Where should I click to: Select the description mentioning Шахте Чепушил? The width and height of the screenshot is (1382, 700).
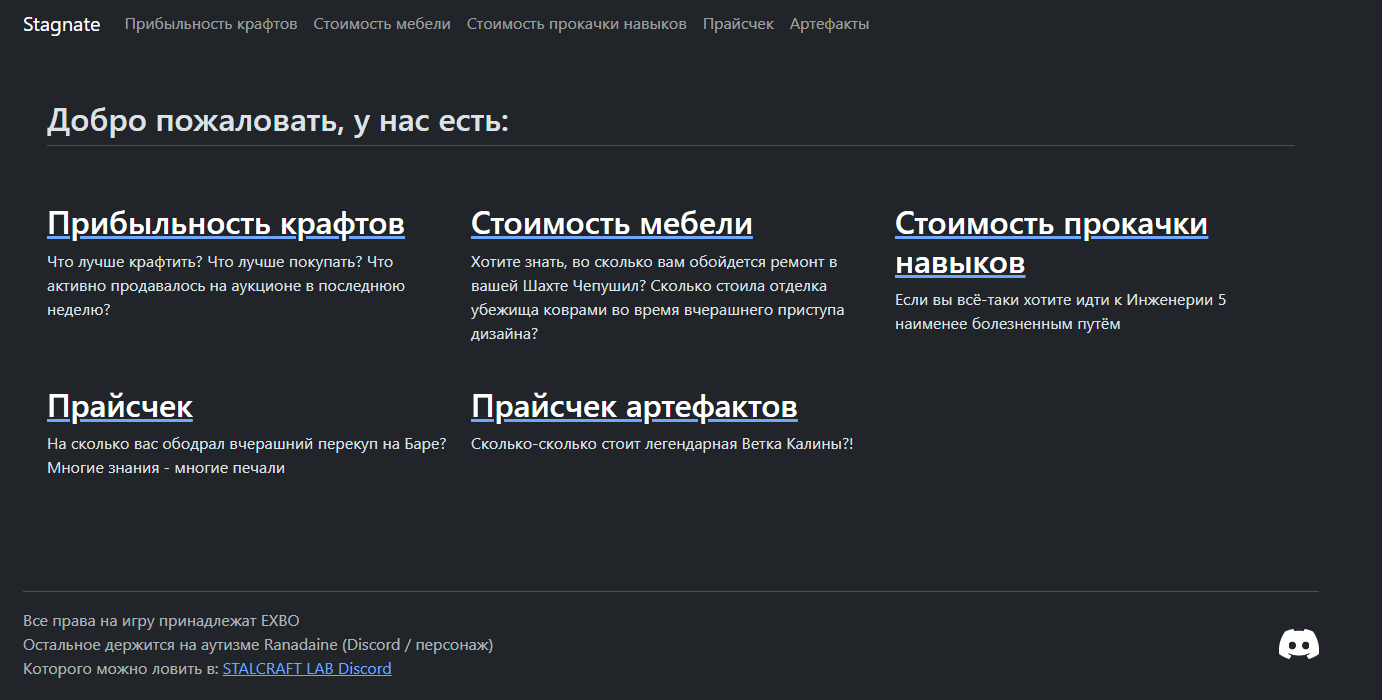[x=658, y=298]
